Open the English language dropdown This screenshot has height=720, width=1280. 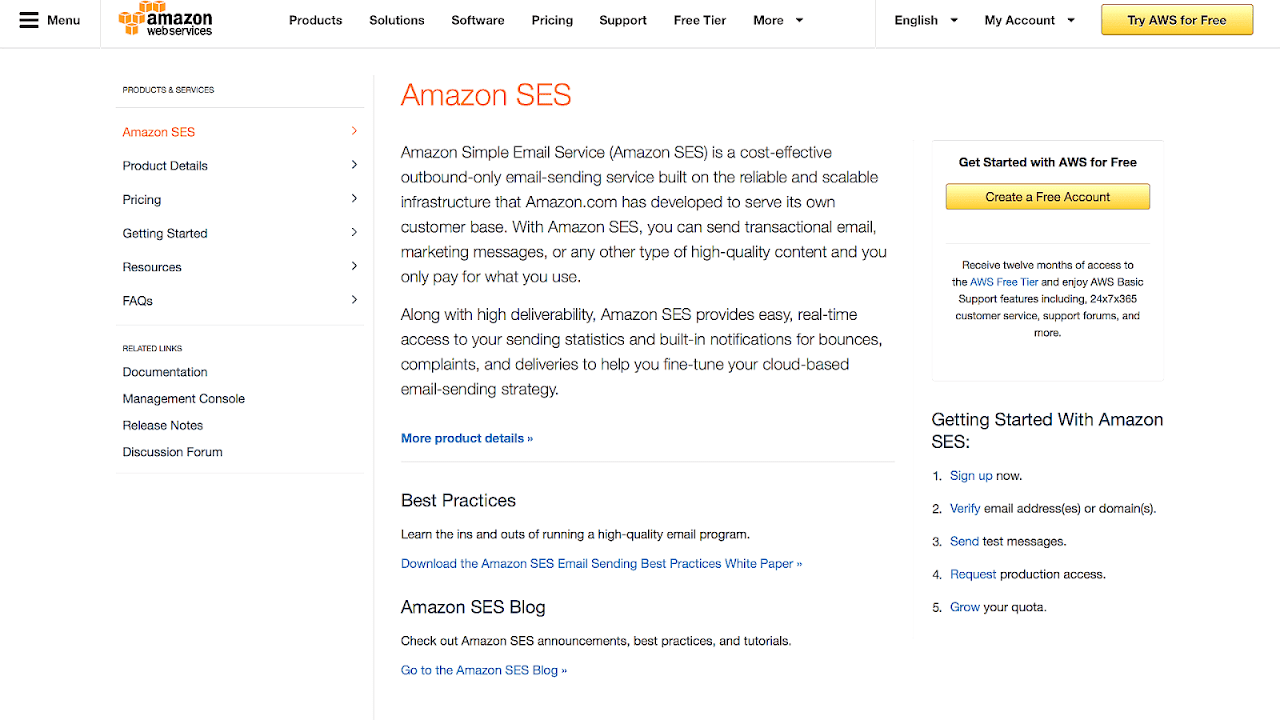click(x=926, y=20)
